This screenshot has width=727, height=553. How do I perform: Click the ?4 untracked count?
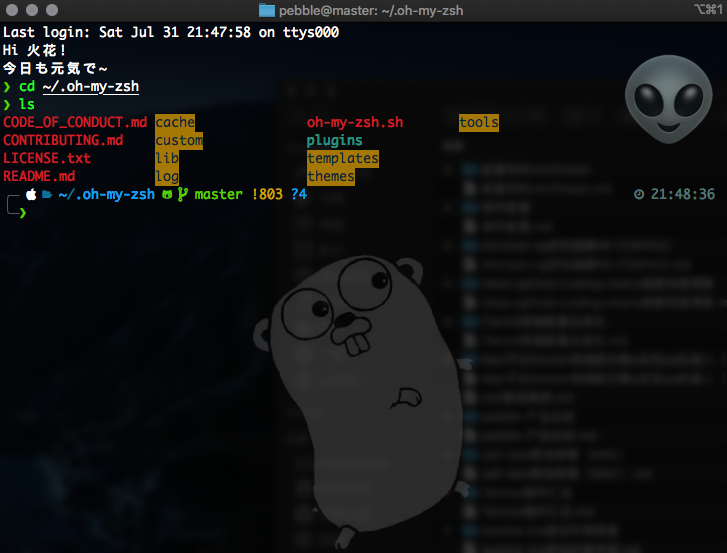coord(299,194)
